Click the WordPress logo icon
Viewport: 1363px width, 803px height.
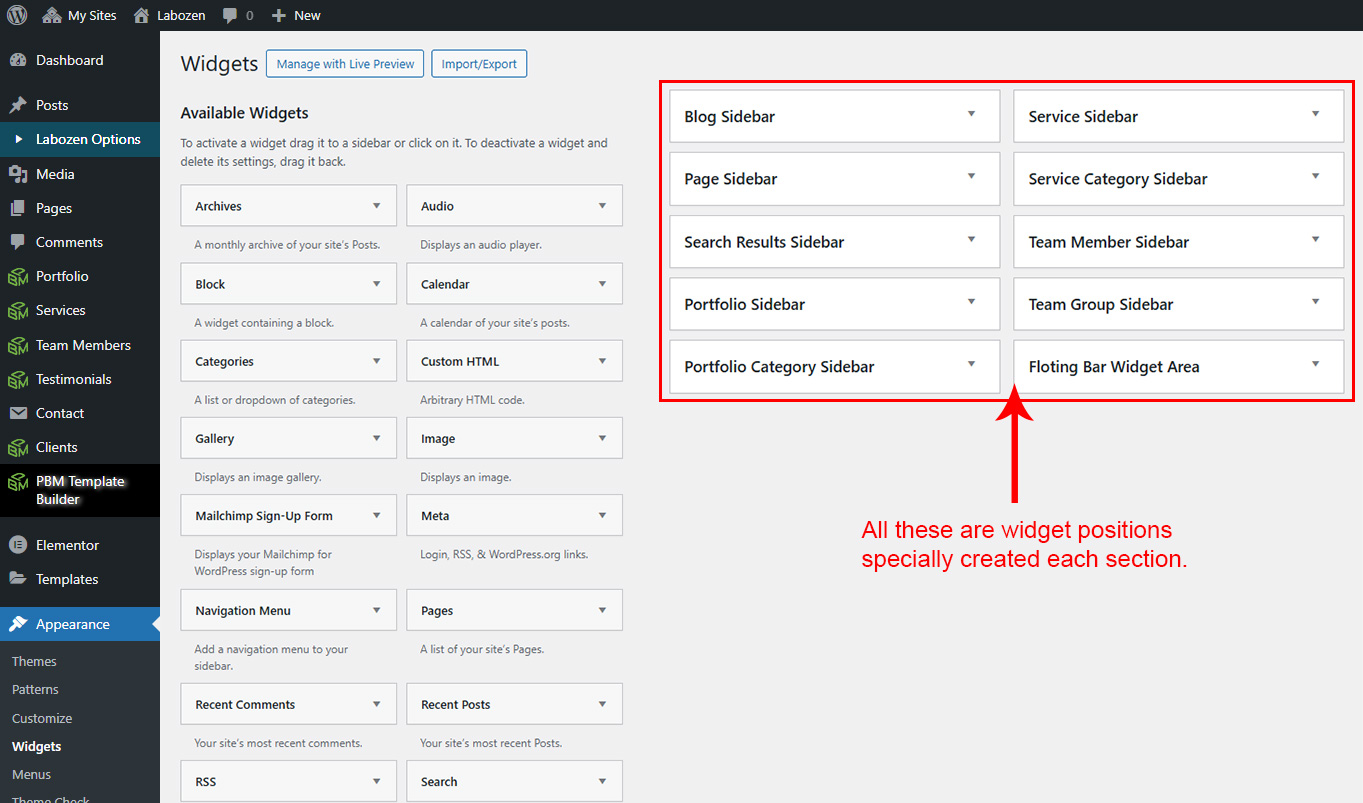click(17, 15)
